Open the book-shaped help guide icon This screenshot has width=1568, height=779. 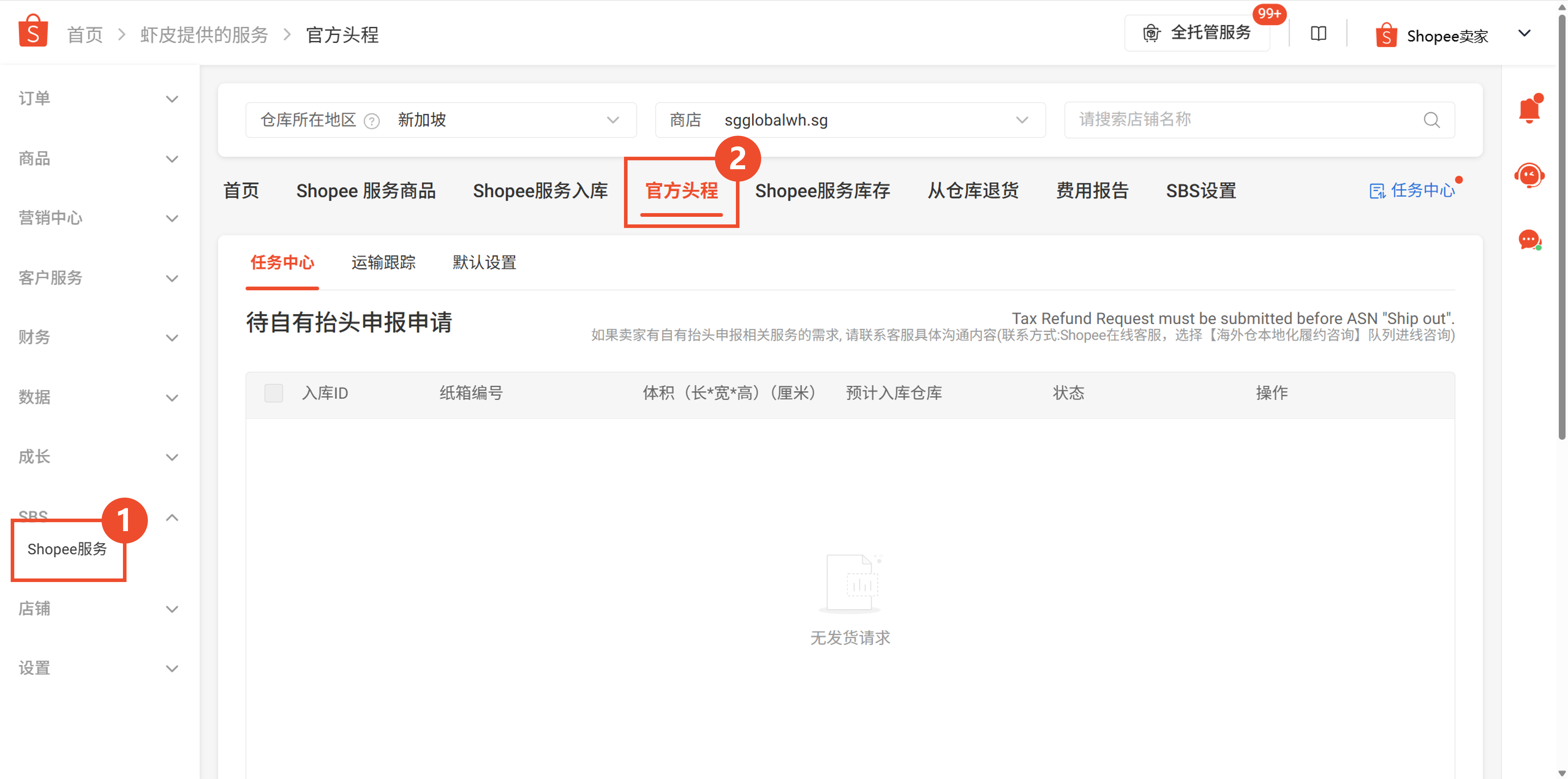[1319, 33]
